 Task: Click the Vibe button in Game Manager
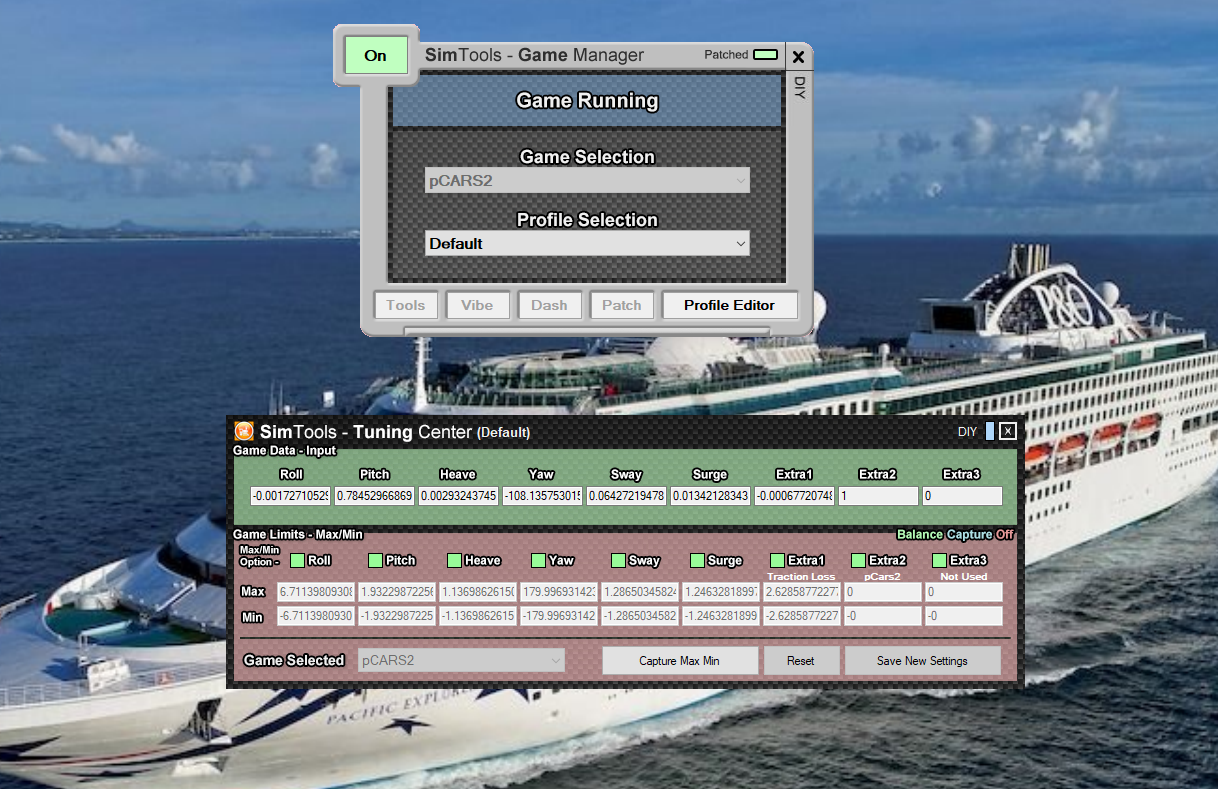click(478, 305)
